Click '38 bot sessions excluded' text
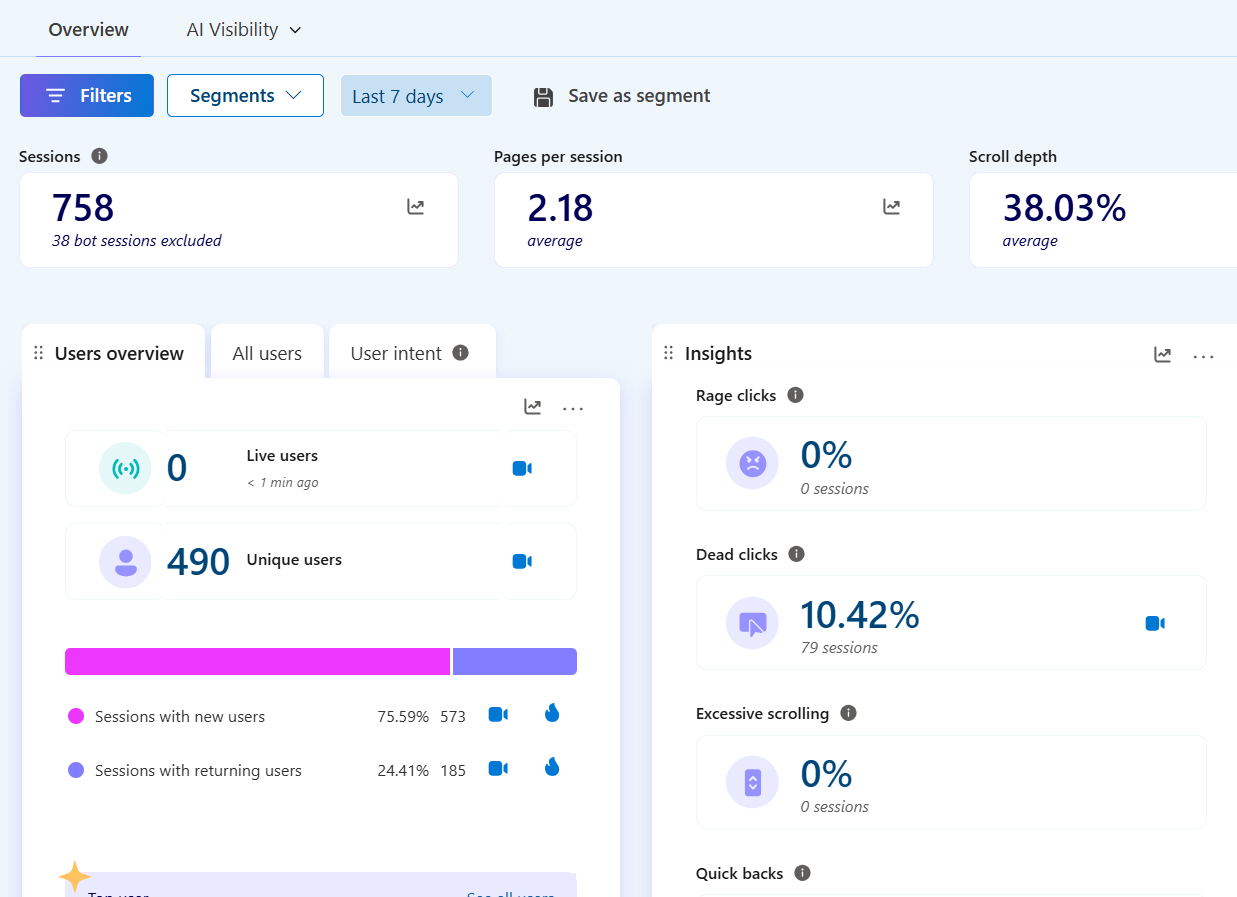This screenshot has width=1237, height=897. pos(137,241)
